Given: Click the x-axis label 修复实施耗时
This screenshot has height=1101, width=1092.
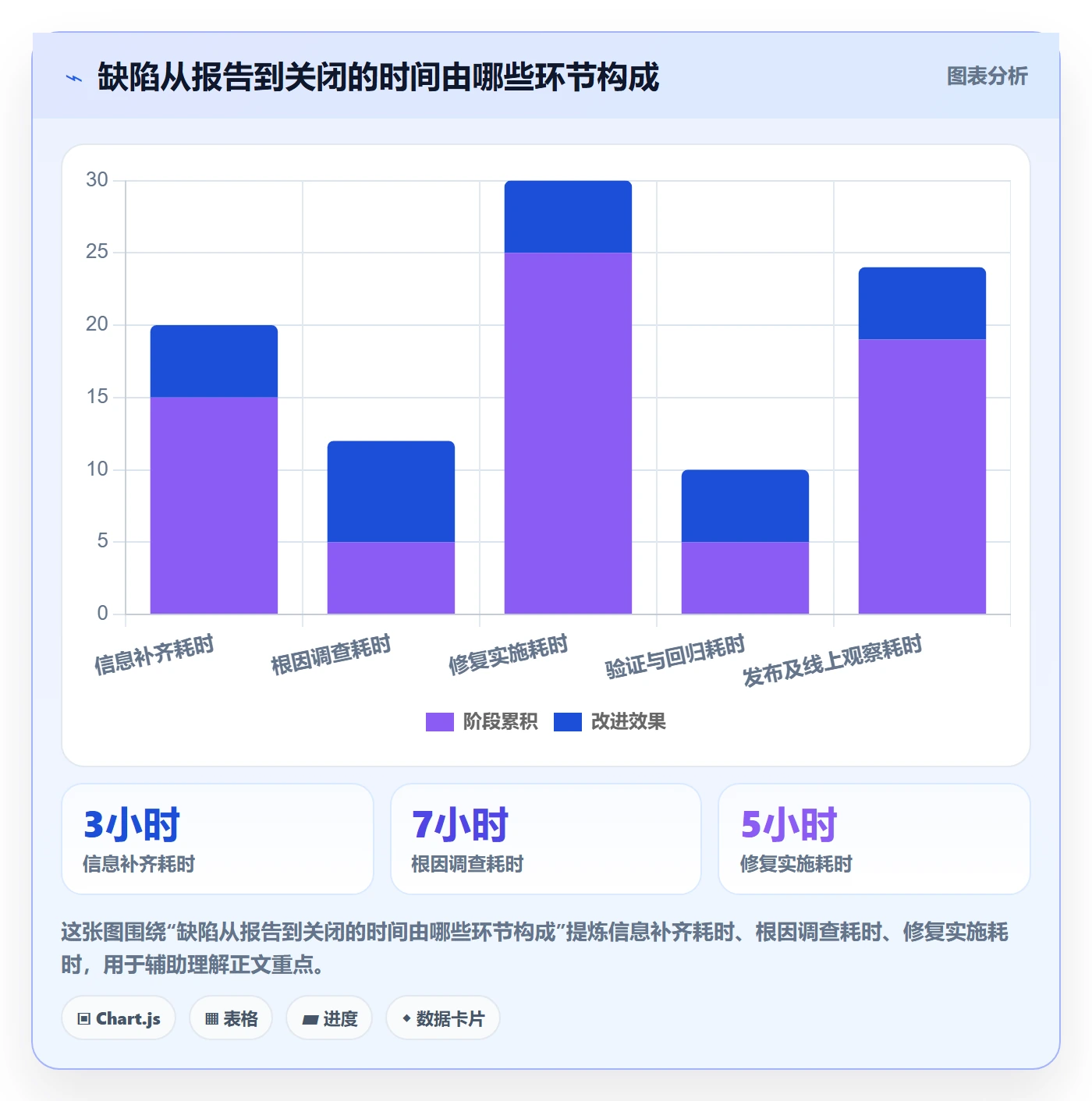Looking at the screenshot, I should (508, 655).
